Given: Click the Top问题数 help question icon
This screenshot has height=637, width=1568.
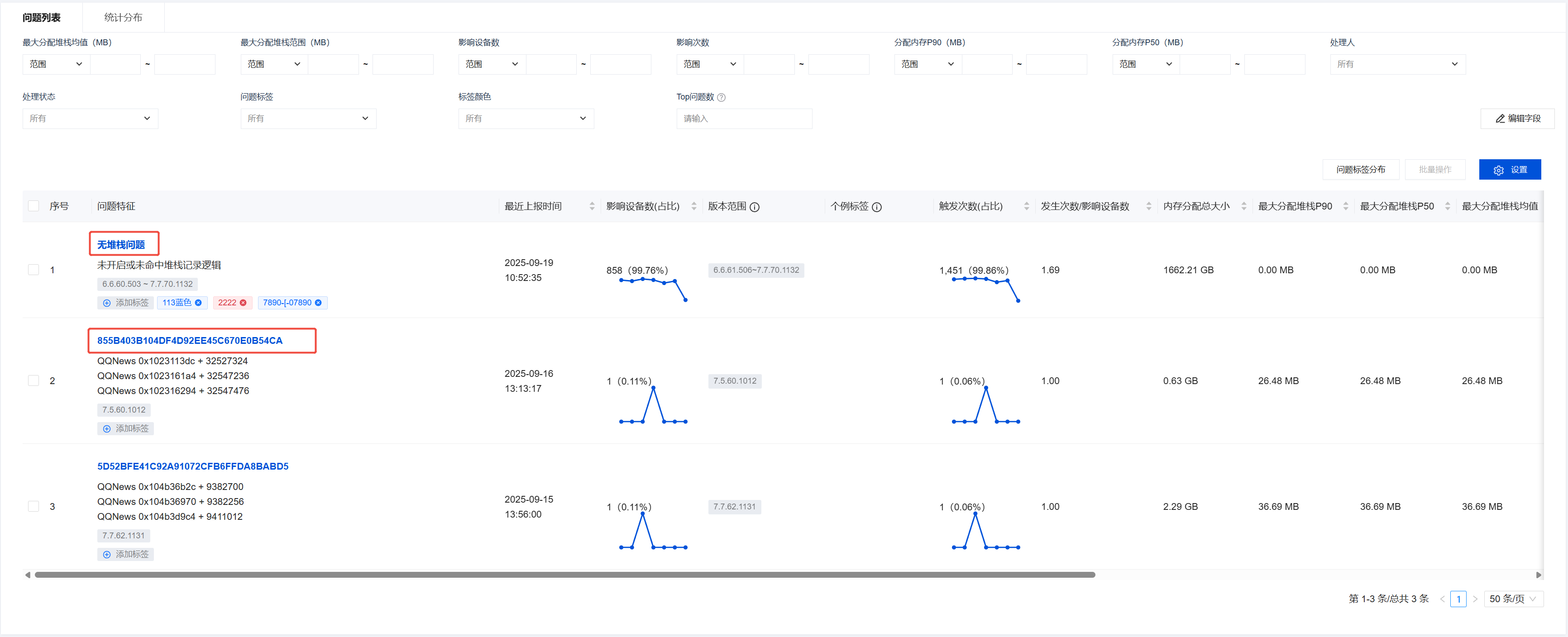Looking at the screenshot, I should pos(721,97).
